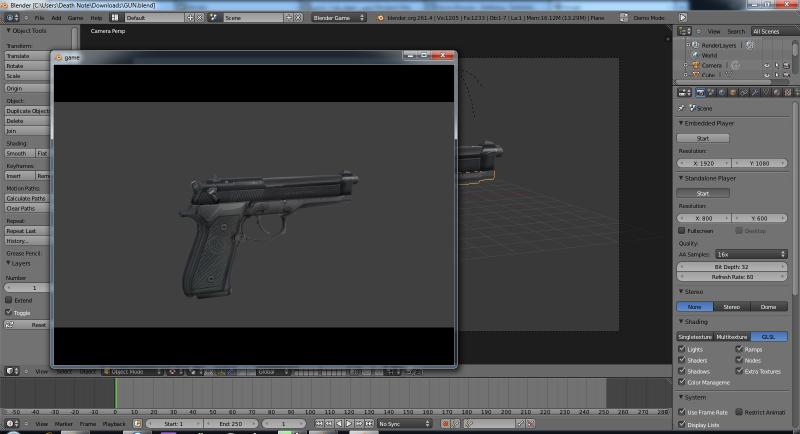Uncheck the Shaders shading option
The image size is (800, 434).
pos(682,360)
